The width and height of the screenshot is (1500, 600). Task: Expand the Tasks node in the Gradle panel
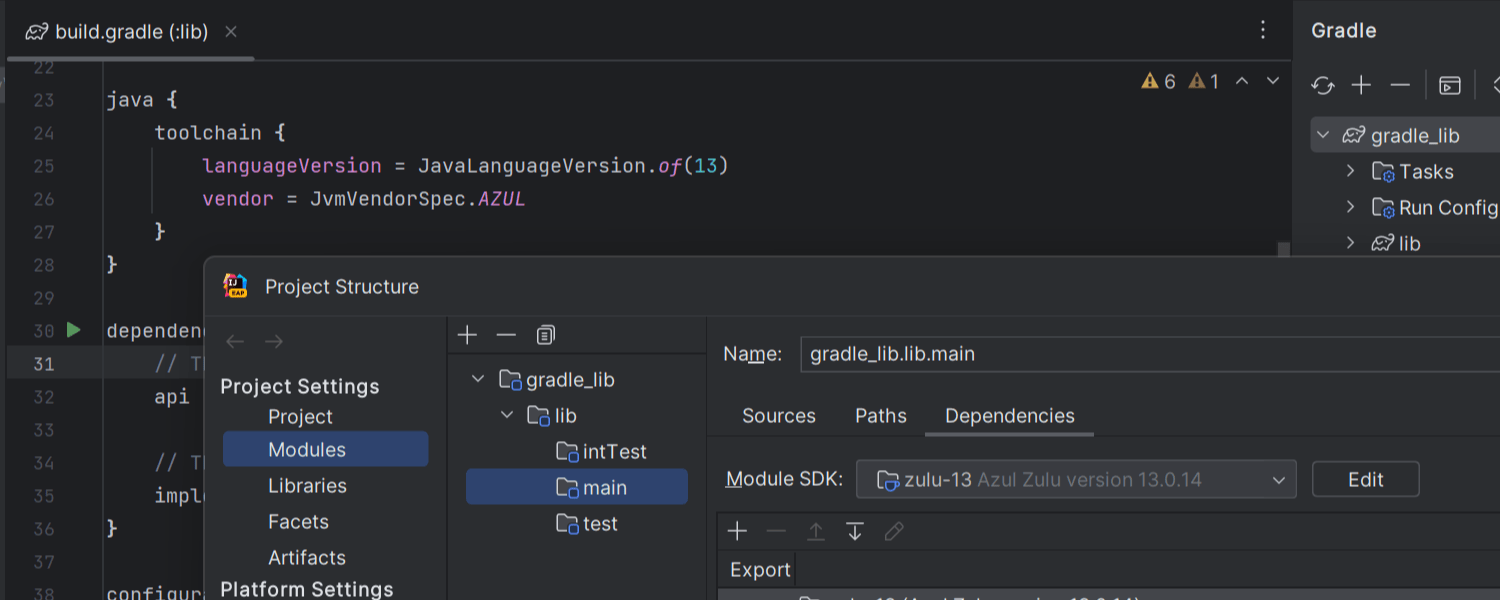[1351, 171]
